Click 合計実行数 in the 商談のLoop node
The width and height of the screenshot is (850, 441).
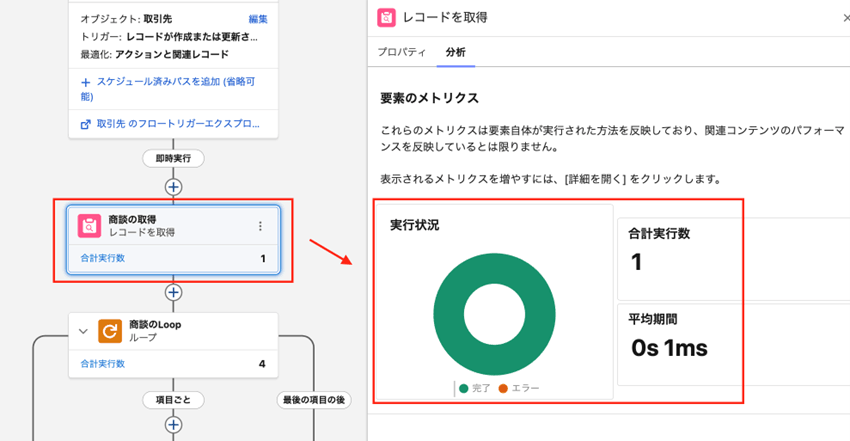103,364
